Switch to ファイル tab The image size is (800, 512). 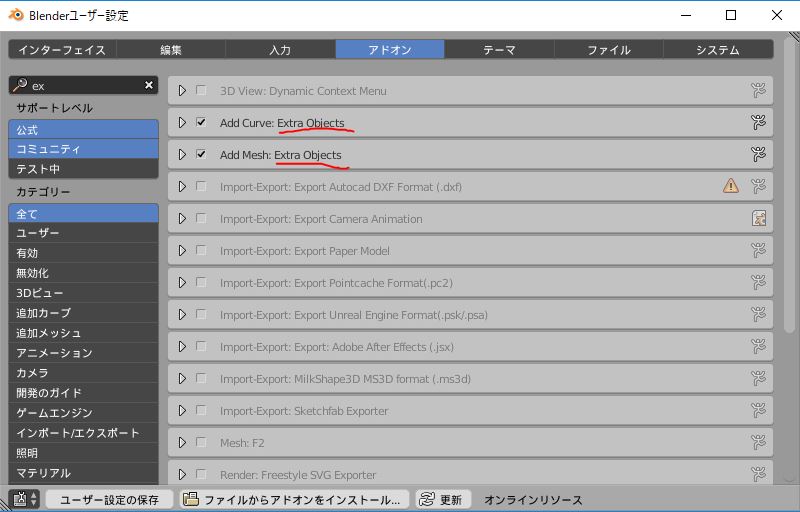click(x=609, y=49)
